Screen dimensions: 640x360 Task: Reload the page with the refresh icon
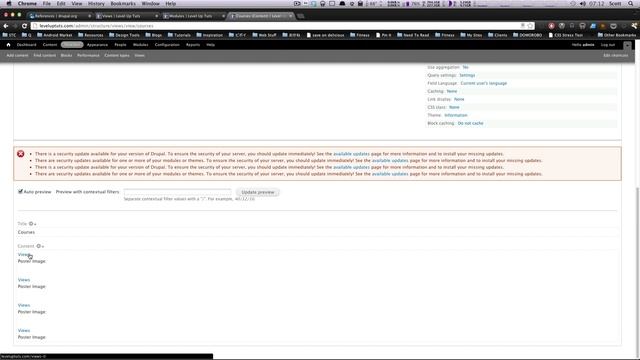tap(24, 26)
